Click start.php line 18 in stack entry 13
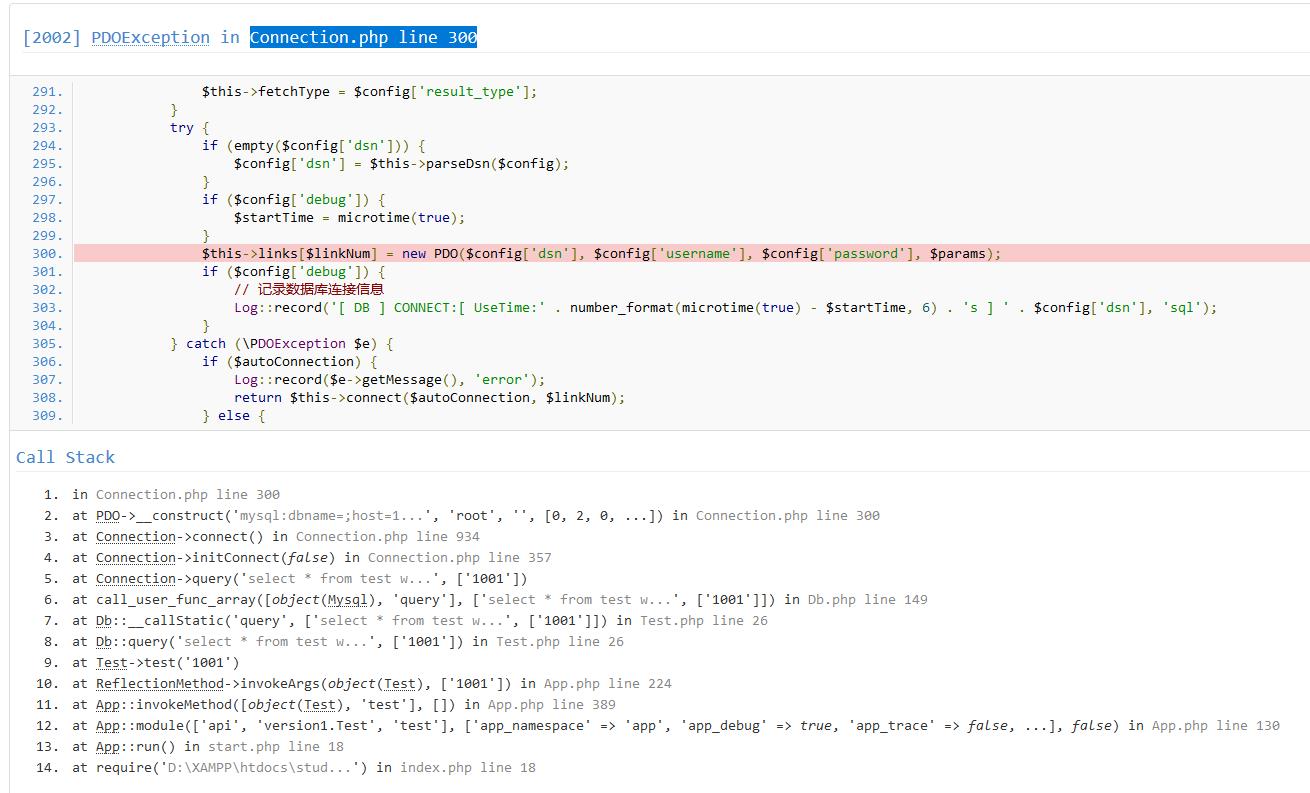 (276, 746)
